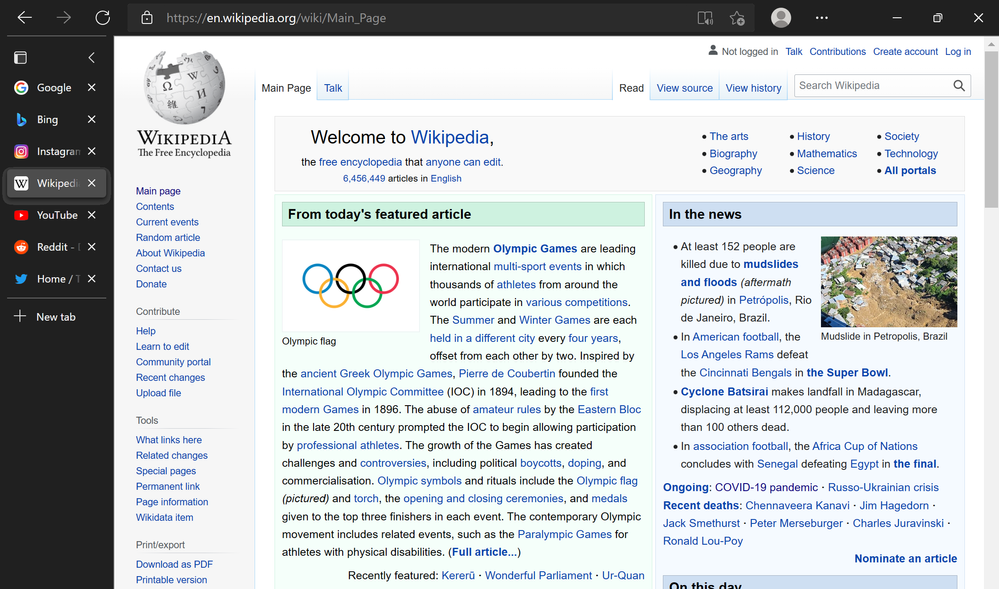Select the Main Page tab
The image size is (999, 589).
[286, 88]
